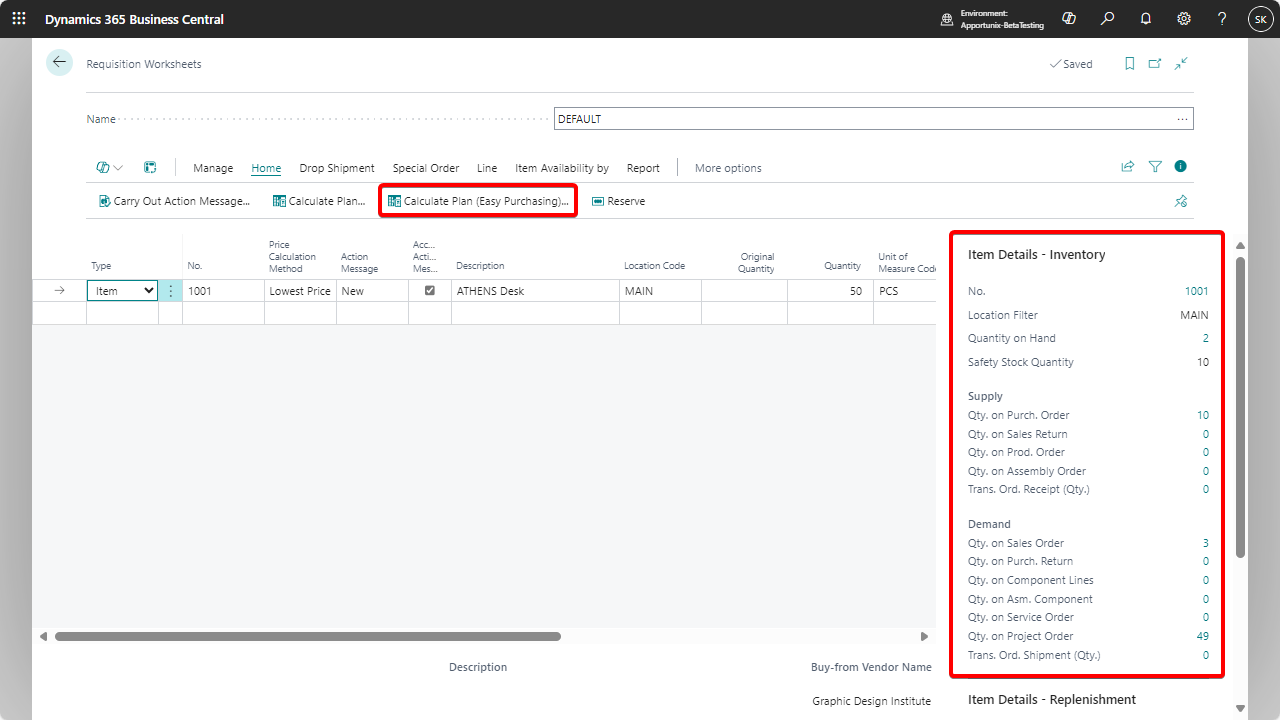This screenshot has width=1280, height=720.
Task: Open the settings gear
Action: (x=1183, y=19)
